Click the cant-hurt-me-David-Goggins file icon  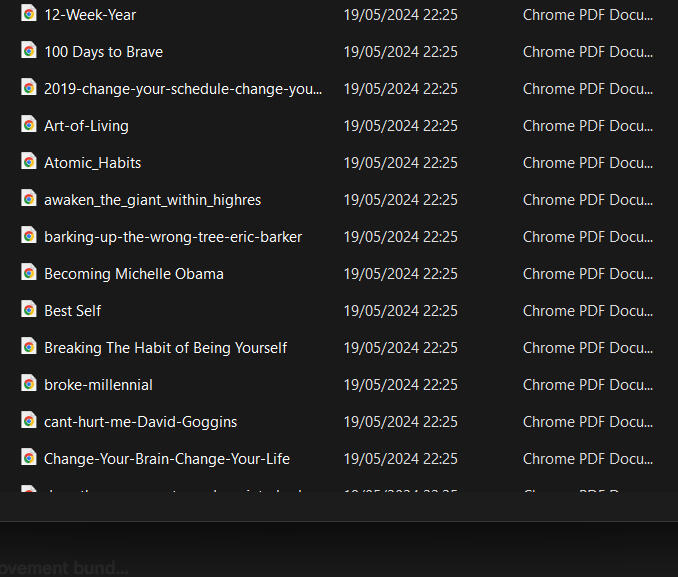(x=29, y=421)
